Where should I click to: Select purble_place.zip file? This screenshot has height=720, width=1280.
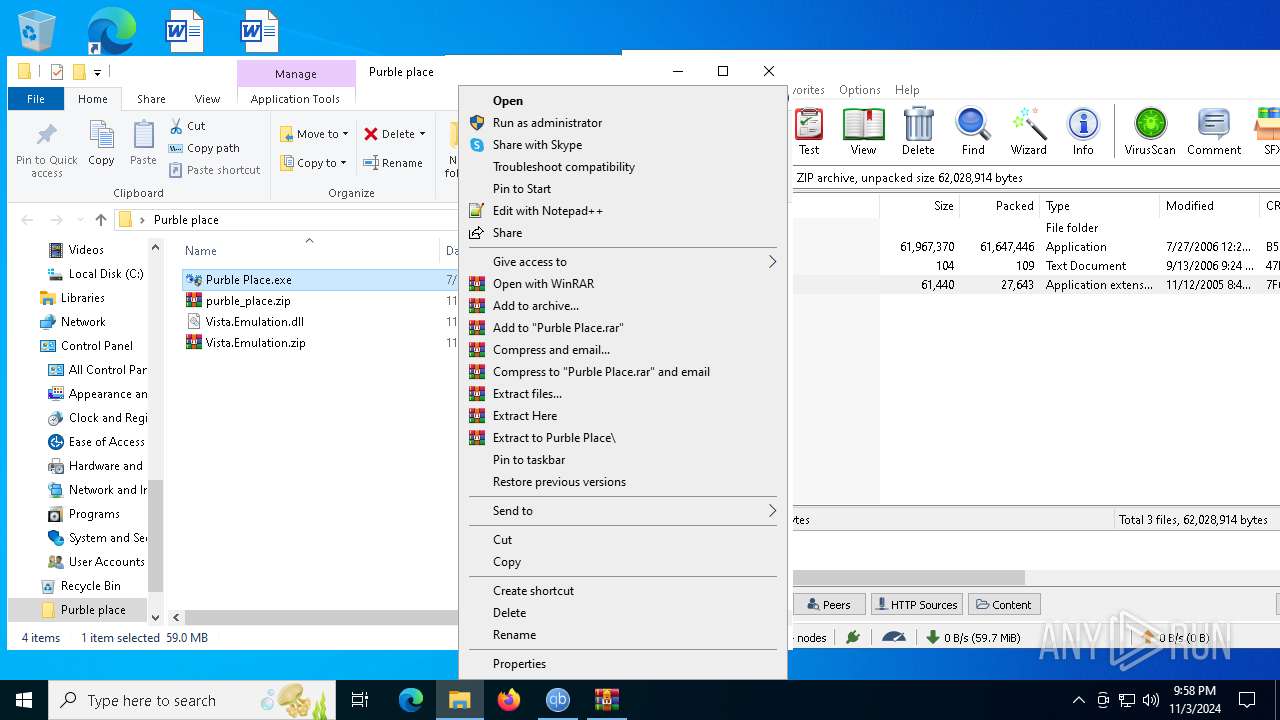tap(248, 301)
